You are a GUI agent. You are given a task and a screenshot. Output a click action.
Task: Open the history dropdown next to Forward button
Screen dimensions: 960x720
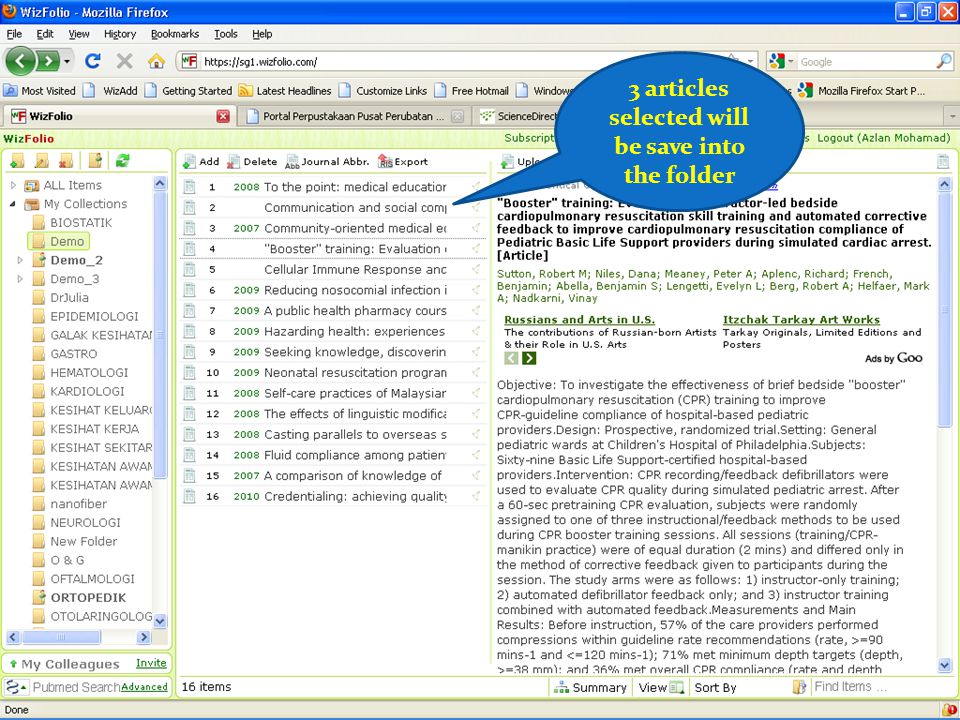coord(67,61)
